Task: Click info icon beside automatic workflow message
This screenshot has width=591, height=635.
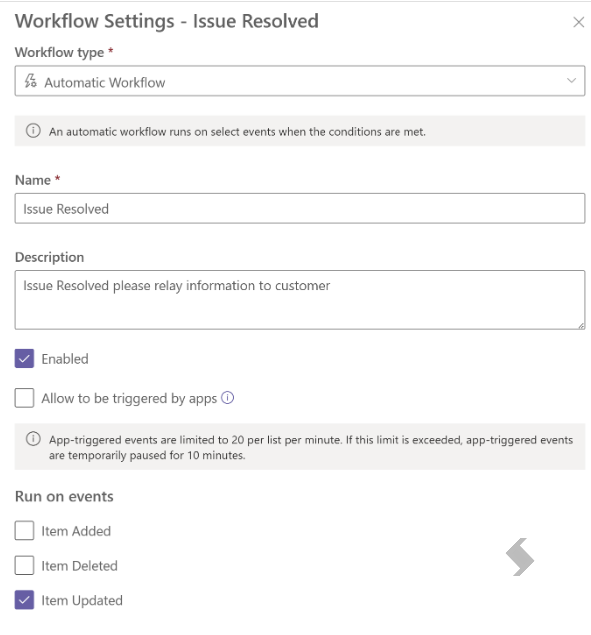Action: (x=33, y=131)
